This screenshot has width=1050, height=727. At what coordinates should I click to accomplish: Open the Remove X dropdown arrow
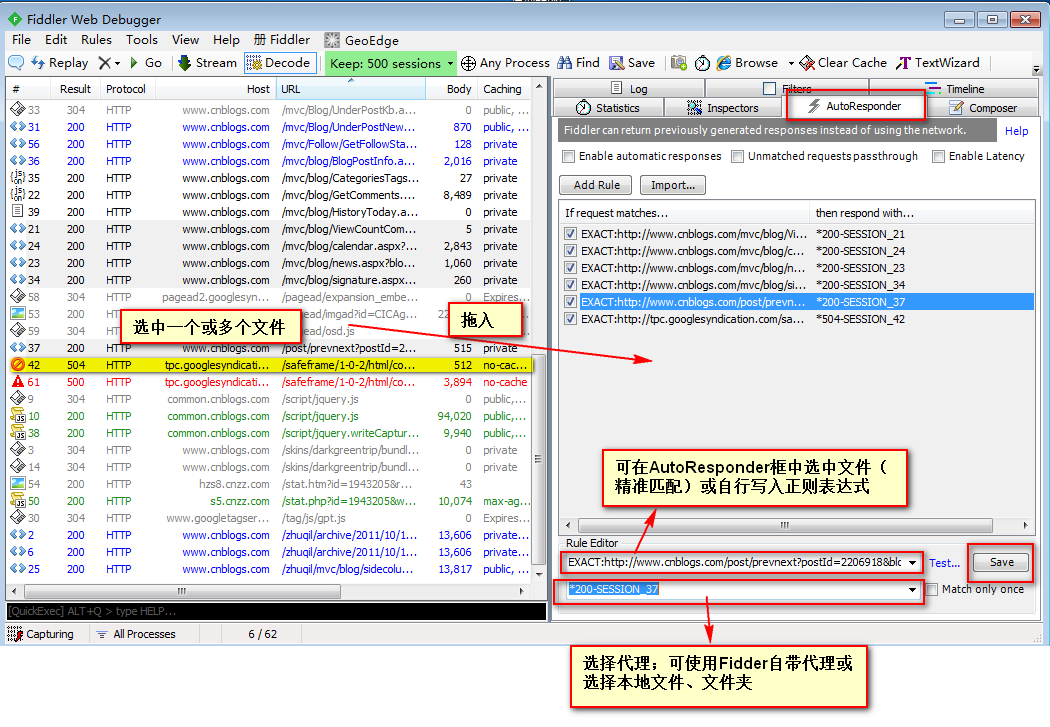[117, 63]
